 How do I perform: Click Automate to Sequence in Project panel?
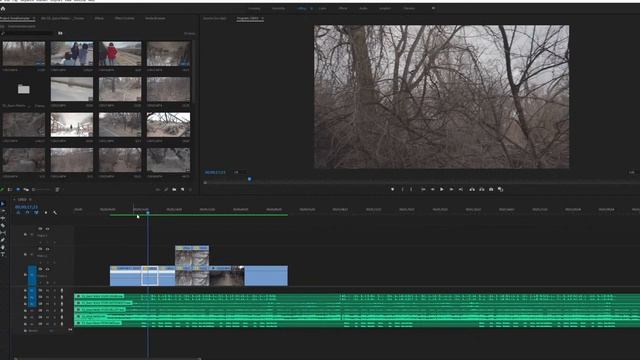158,189
